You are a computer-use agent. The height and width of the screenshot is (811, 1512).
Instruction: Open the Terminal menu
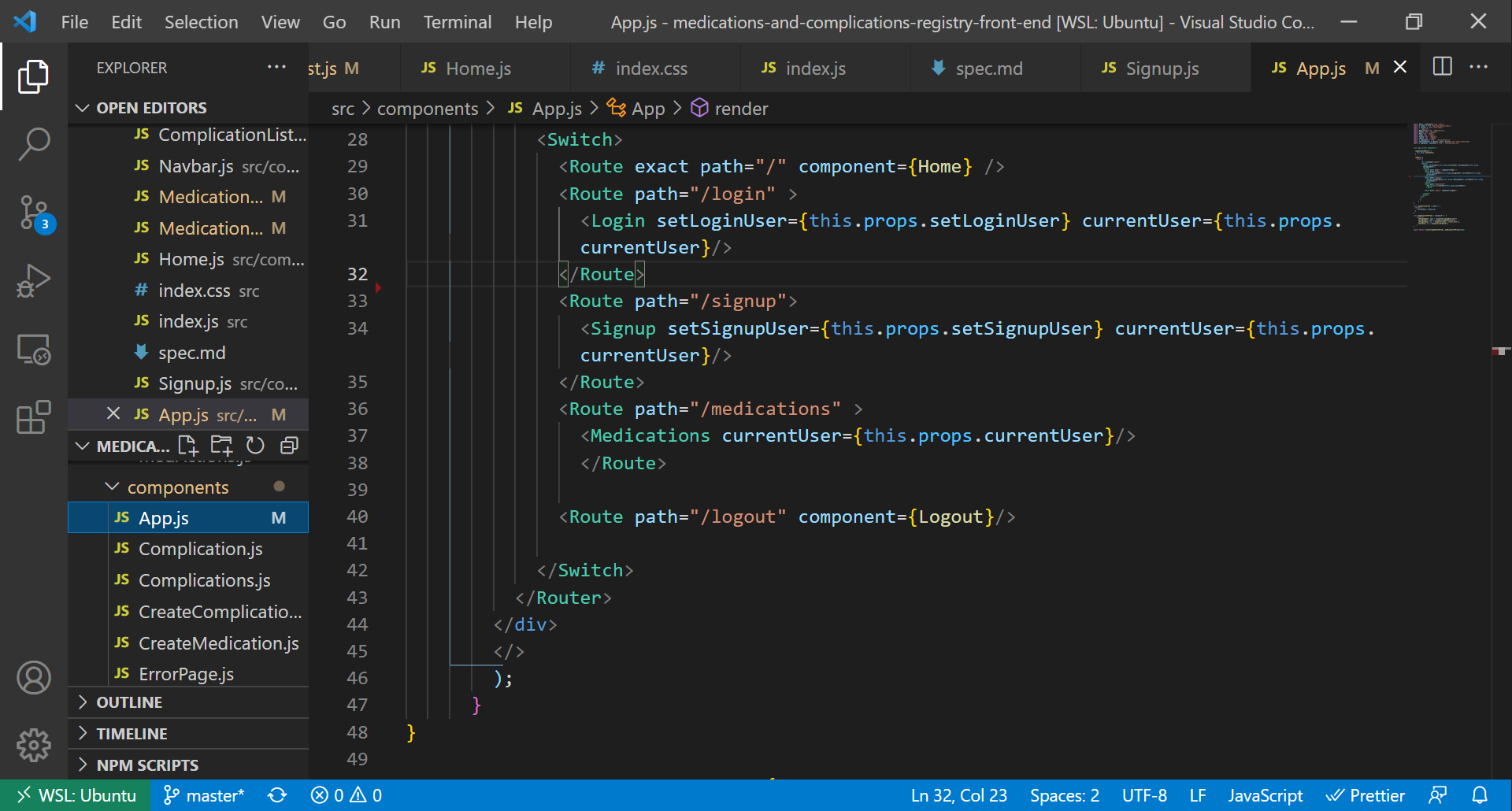click(457, 22)
